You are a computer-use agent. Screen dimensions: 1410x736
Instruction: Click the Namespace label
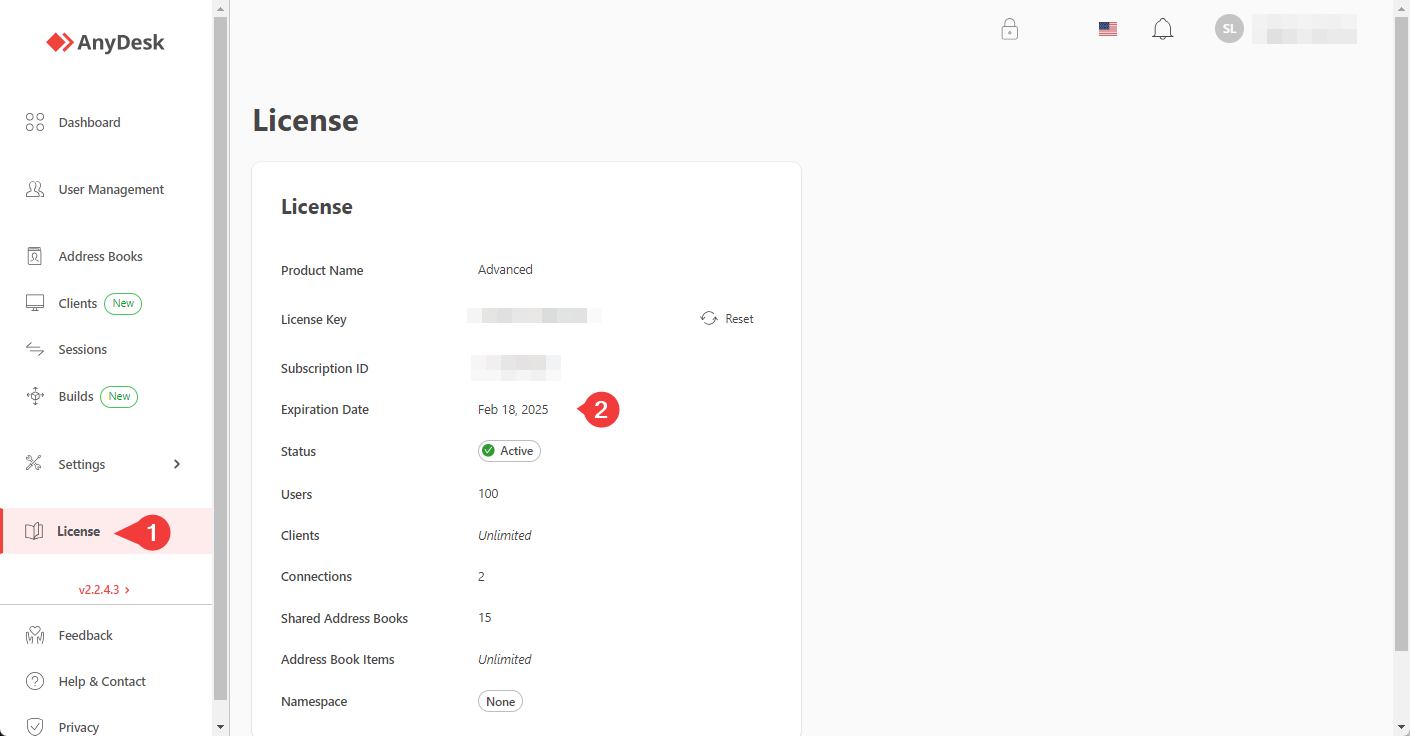click(314, 701)
